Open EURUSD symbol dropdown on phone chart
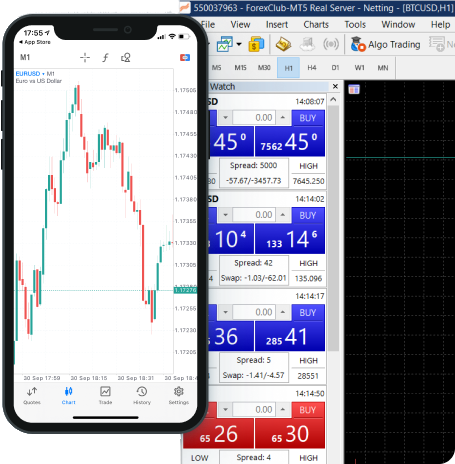455x464 pixels. point(30,73)
